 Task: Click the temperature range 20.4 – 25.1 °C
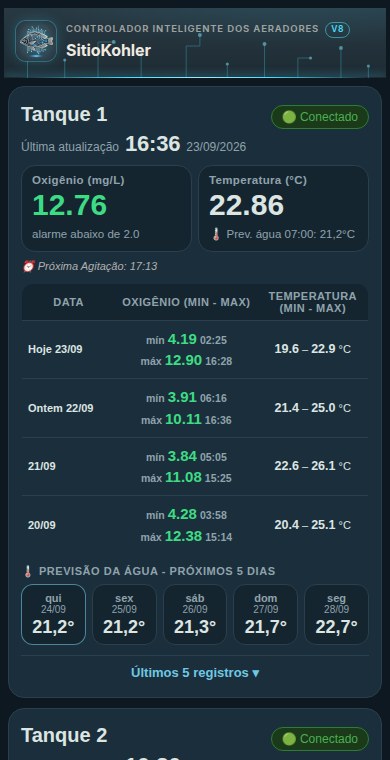tap(312, 525)
